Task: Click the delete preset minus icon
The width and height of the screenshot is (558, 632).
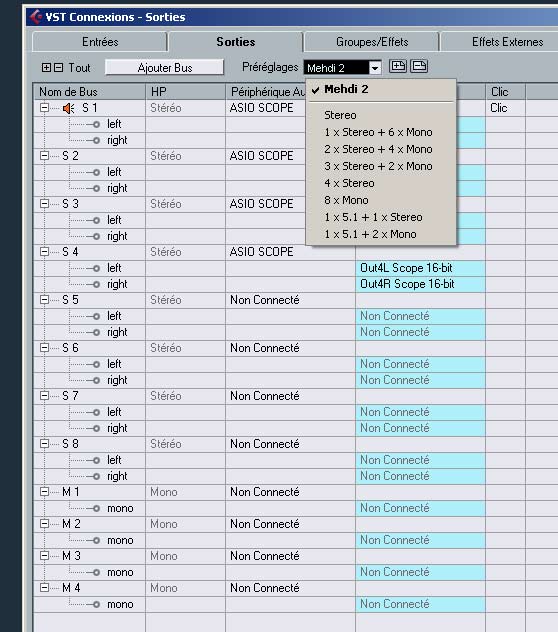Action: point(418,67)
